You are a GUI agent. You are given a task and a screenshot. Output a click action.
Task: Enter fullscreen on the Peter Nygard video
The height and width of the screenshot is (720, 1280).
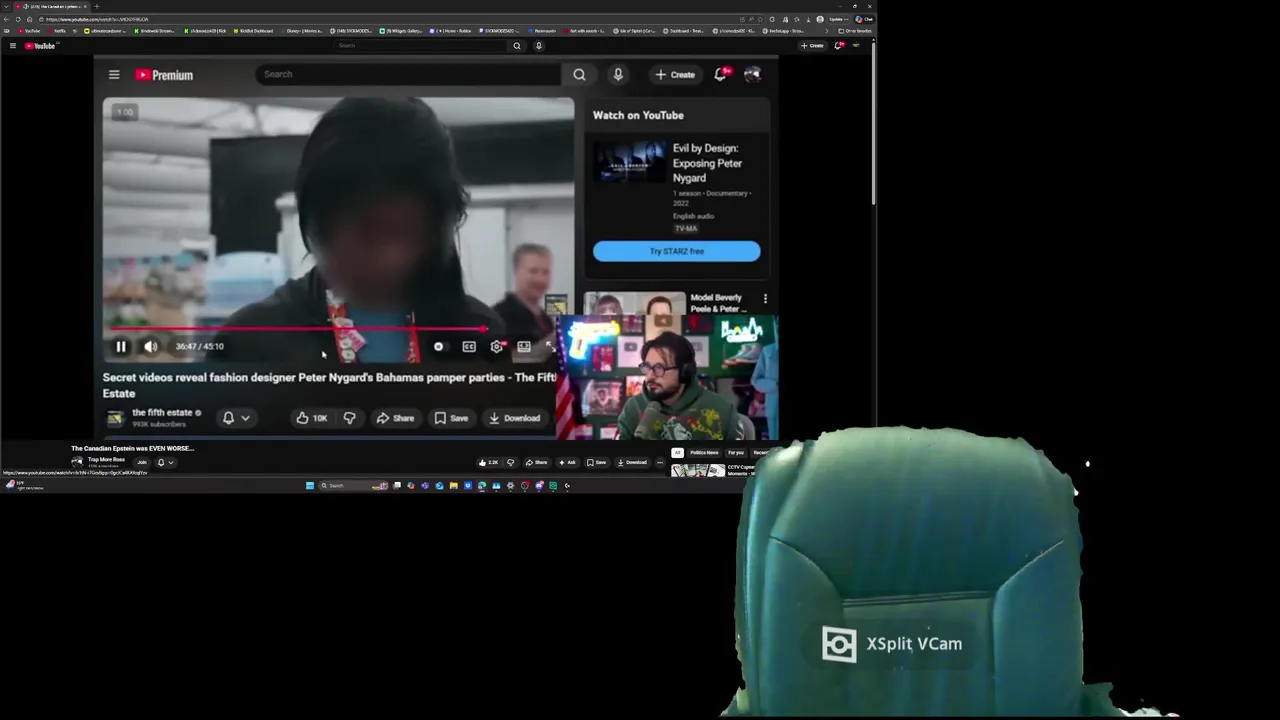pos(549,347)
